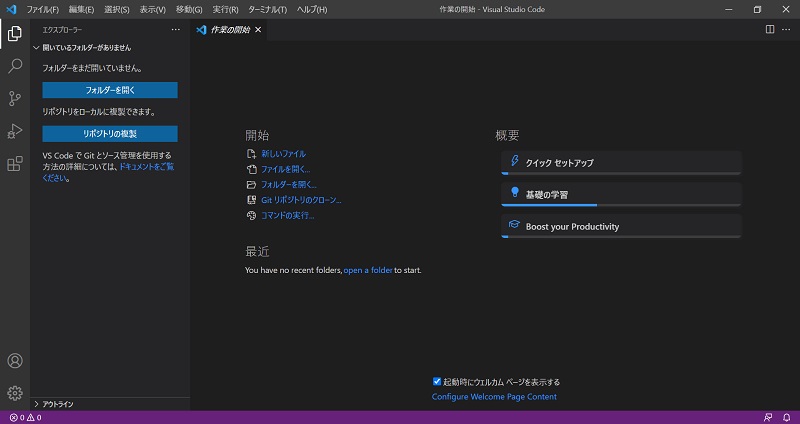Open the クイック セットアップ walkthrough card
The width and height of the screenshot is (800, 424).
[x=621, y=163]
